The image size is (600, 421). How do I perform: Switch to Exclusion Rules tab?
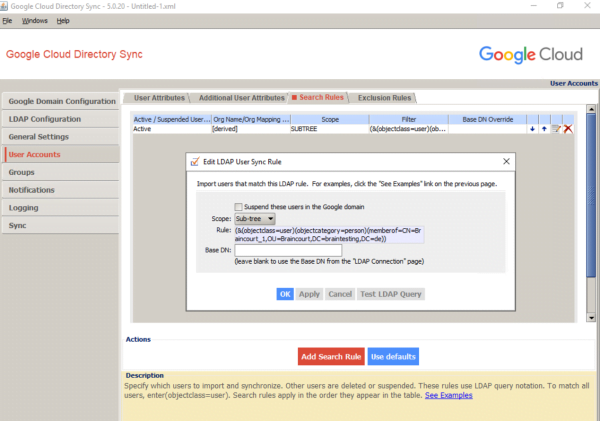[x=384, y=98]
